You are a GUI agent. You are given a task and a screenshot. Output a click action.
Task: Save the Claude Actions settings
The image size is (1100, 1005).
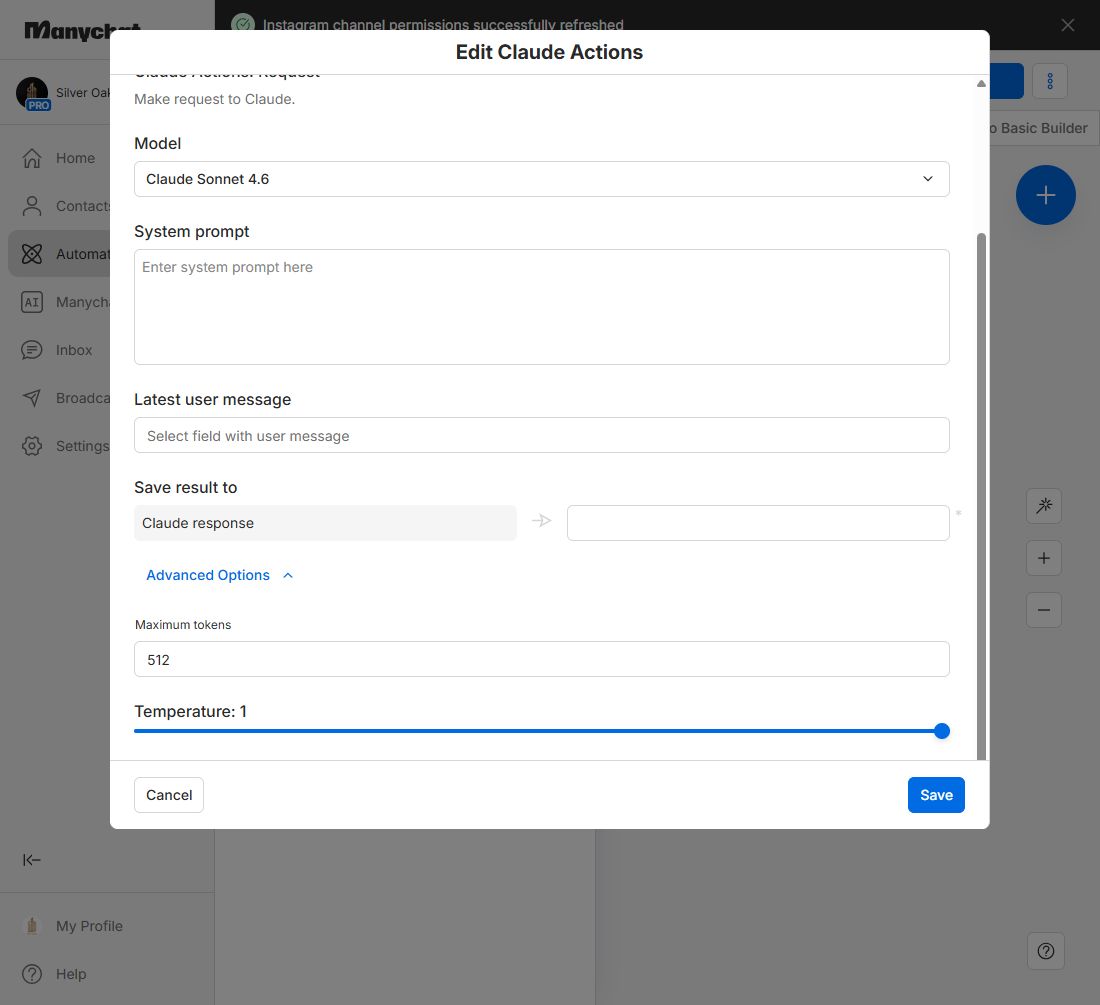(x=936, y=795)
